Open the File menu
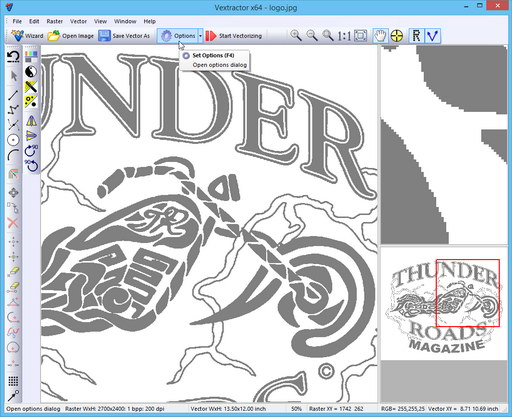The width and height of the screenshot is (512, 417). (17, 21)
